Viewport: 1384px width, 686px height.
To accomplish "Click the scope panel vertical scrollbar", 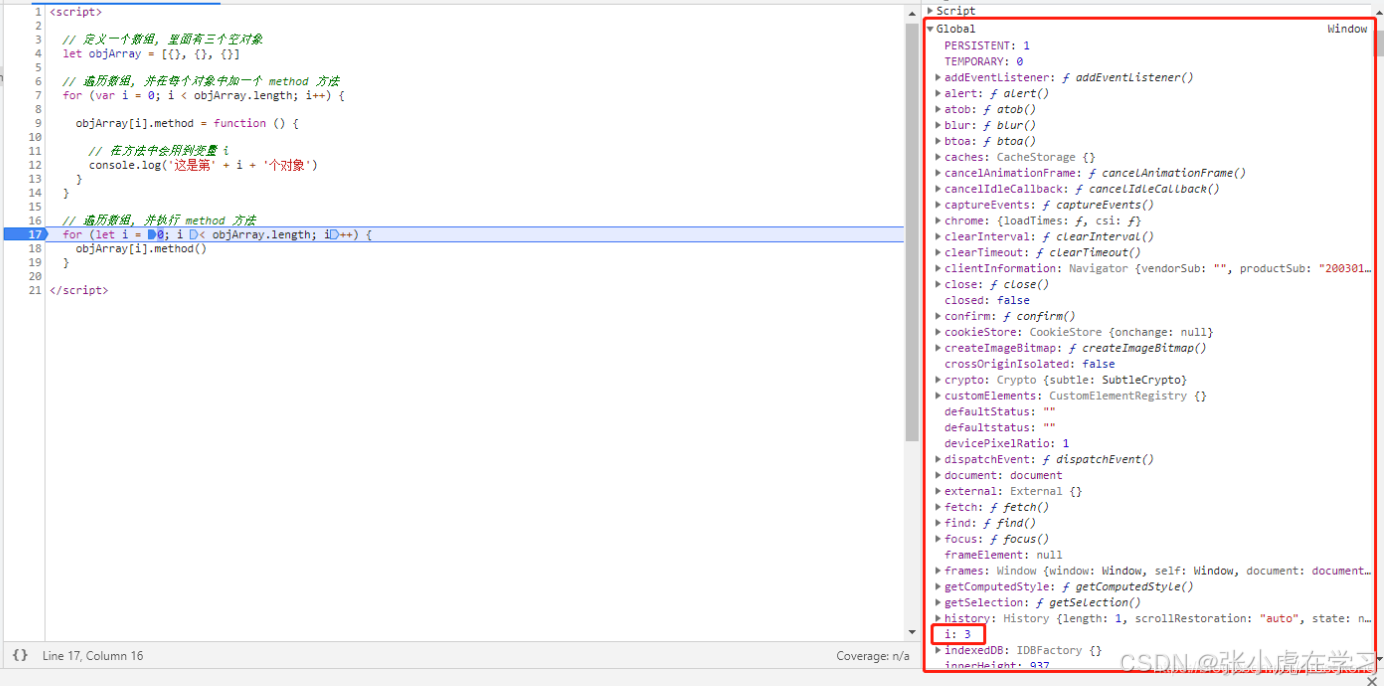I will pos(1379,45).
